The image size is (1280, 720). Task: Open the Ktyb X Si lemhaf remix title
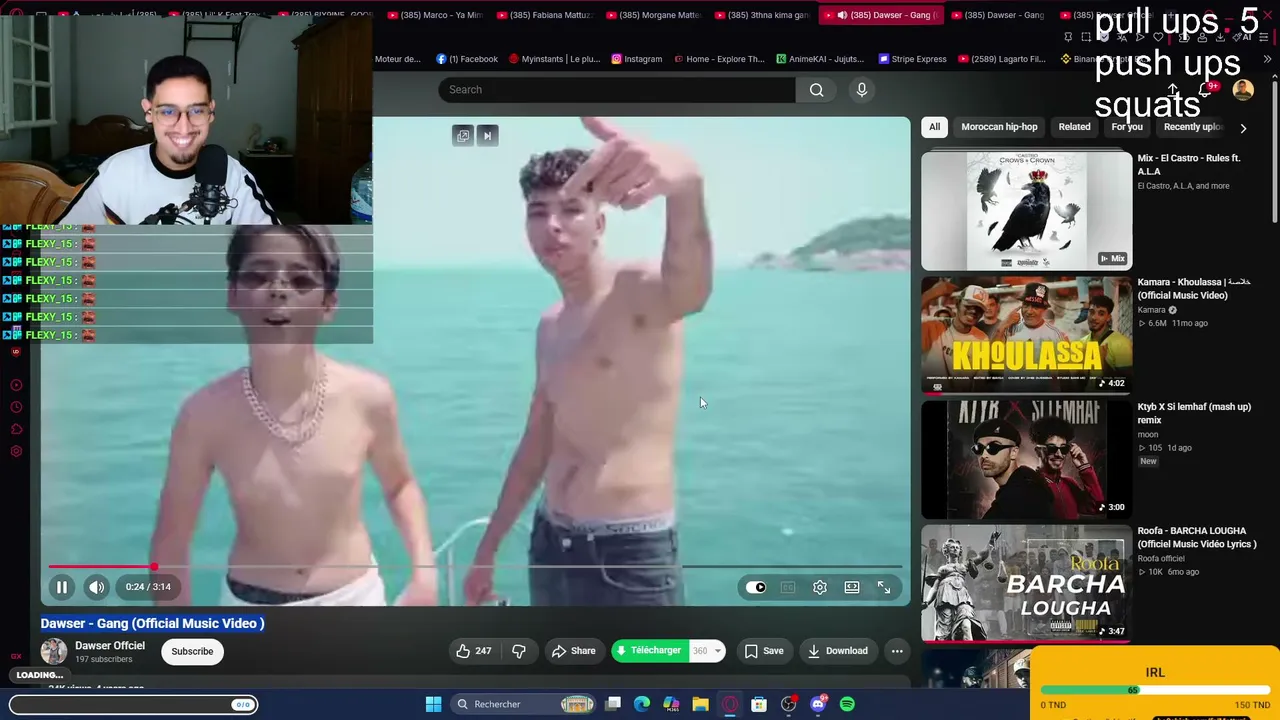1194,414
